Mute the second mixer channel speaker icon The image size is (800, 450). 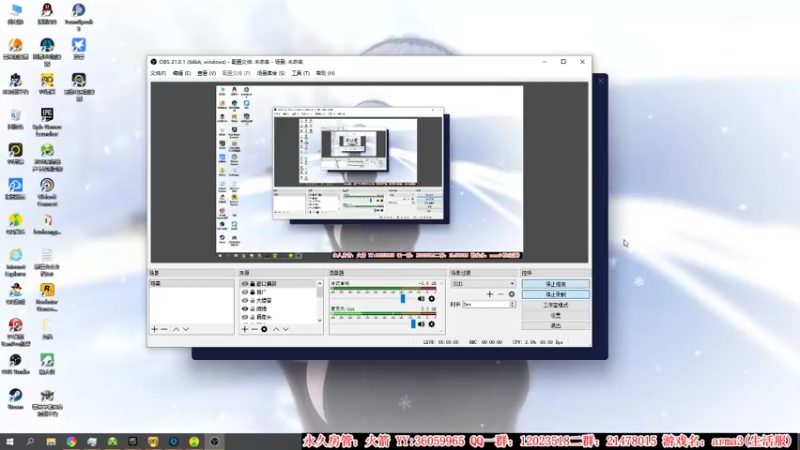(x=421, y=324)
